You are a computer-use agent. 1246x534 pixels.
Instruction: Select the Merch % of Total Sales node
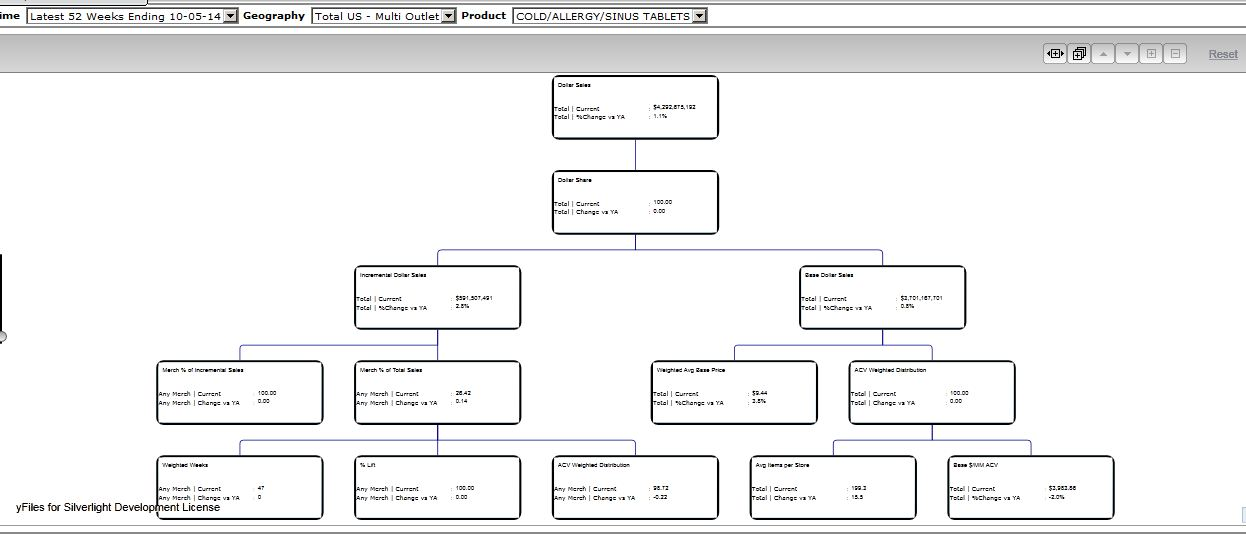click(437, 392)
